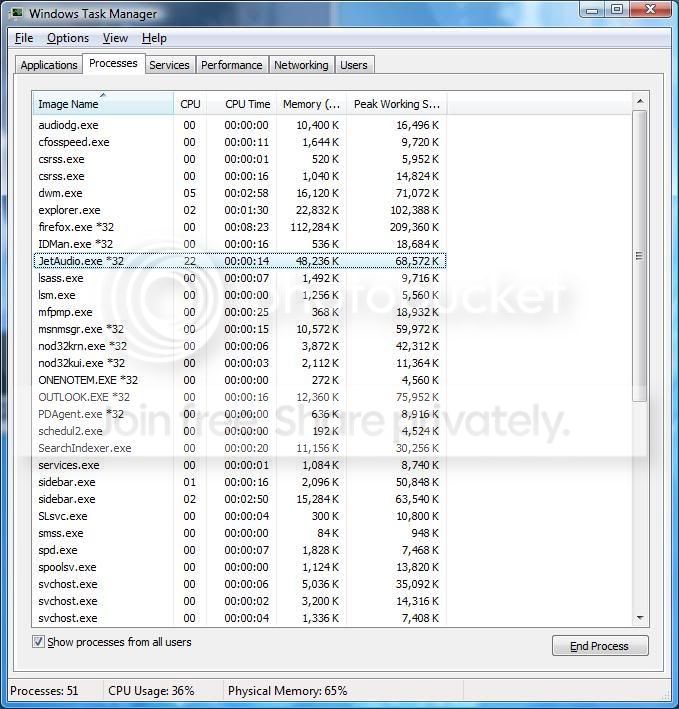This screenshot has height=709, width=679.
Task: Click the End Process button
Action: point(599,646)
